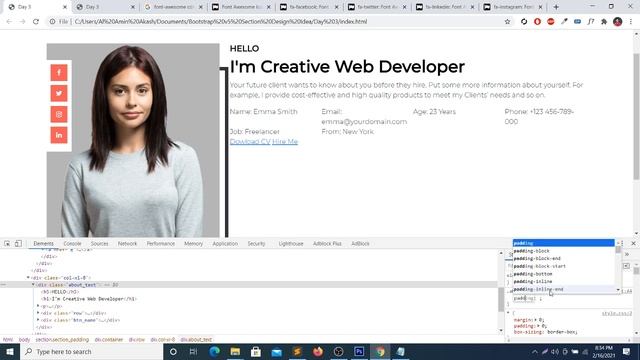This screenshot has height=360, width=640.
Task: Select the h1 Creative Web Developer DOM line
Action: tap(89, 299)
